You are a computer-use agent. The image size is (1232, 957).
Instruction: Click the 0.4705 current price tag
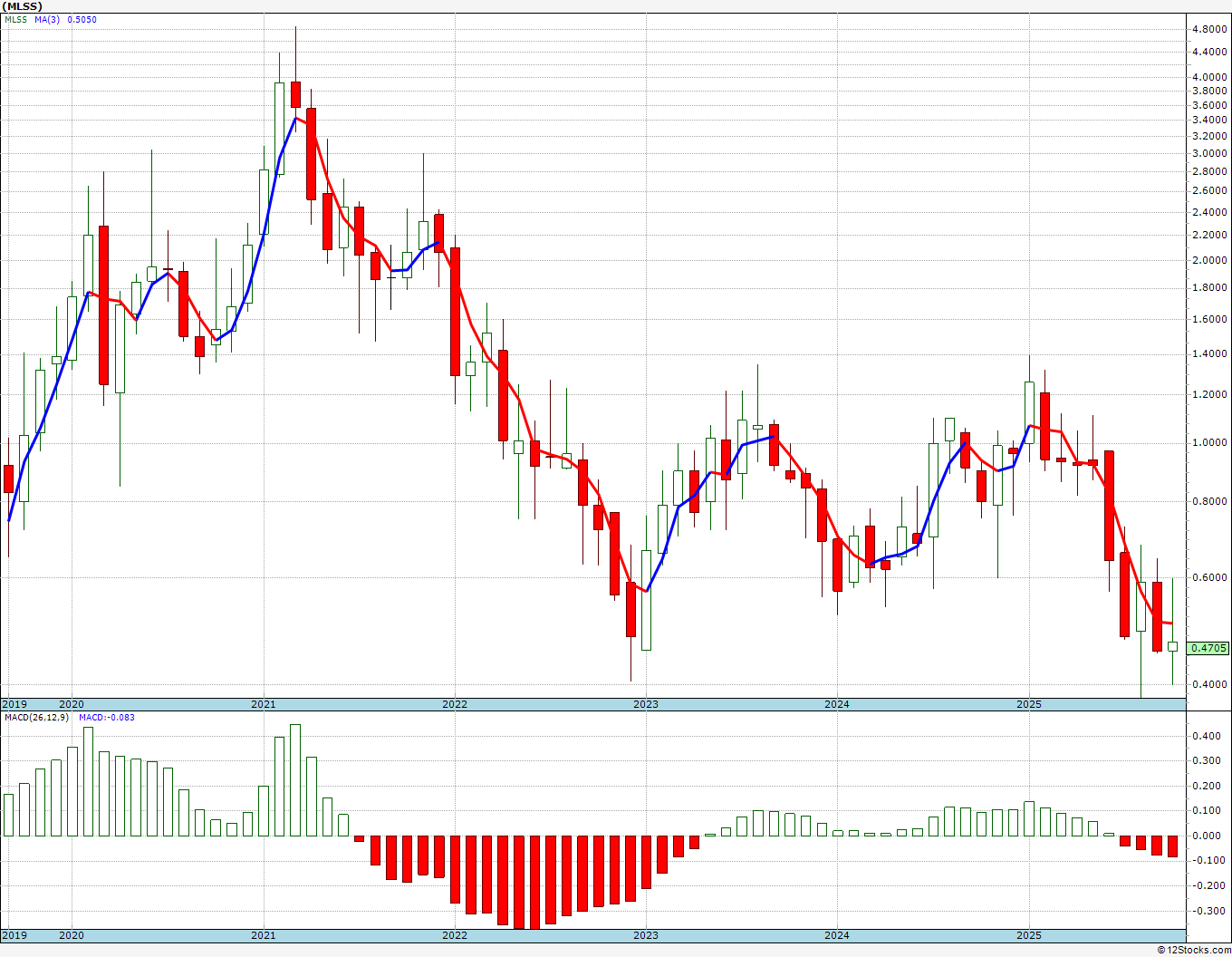click(x=1209, y=648)
